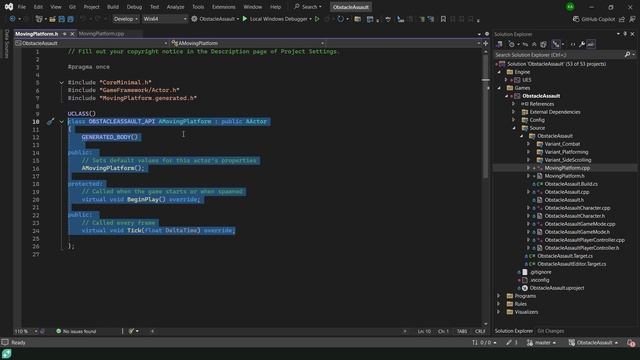Click the Collapse All icon in Solution Explorer
The image size is (640, 360).
(534, 44)
